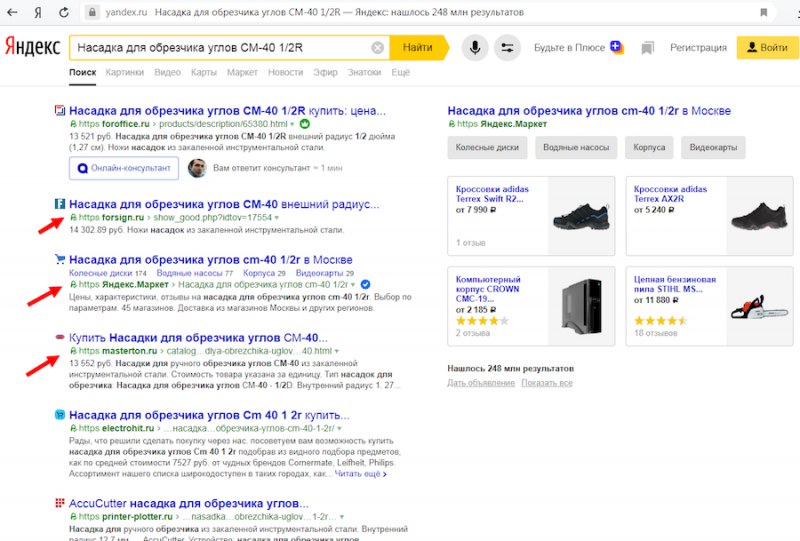
Task: Click the Показать все link
Action: coord(546,383)
